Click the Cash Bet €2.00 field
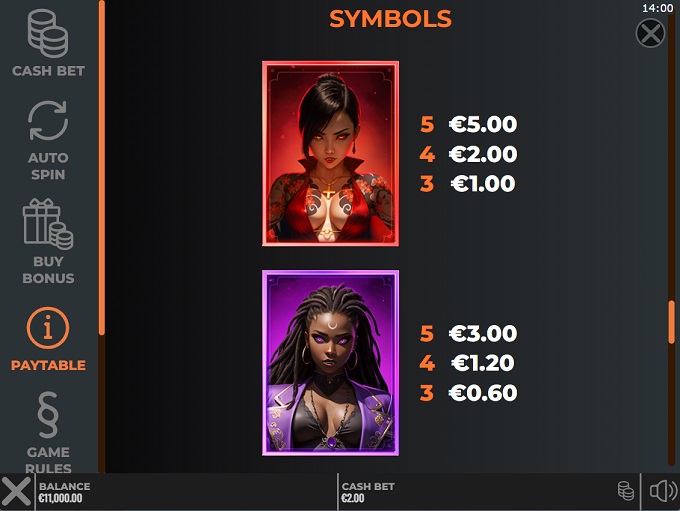The image size is (680, 511). (368, 492)
